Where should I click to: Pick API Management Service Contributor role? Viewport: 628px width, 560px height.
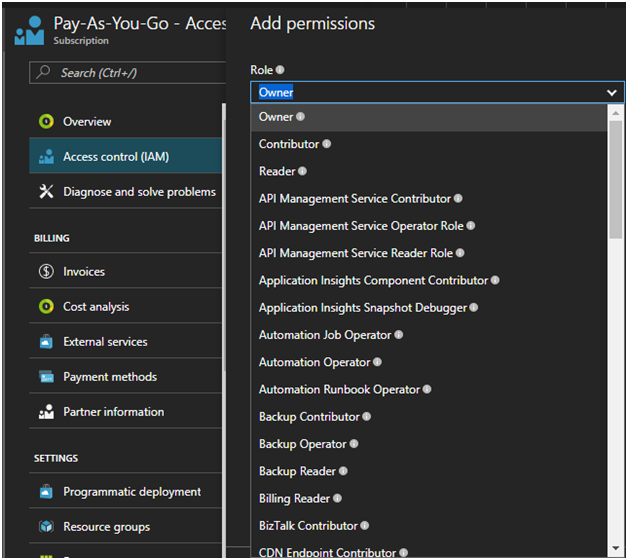[429, 199]
